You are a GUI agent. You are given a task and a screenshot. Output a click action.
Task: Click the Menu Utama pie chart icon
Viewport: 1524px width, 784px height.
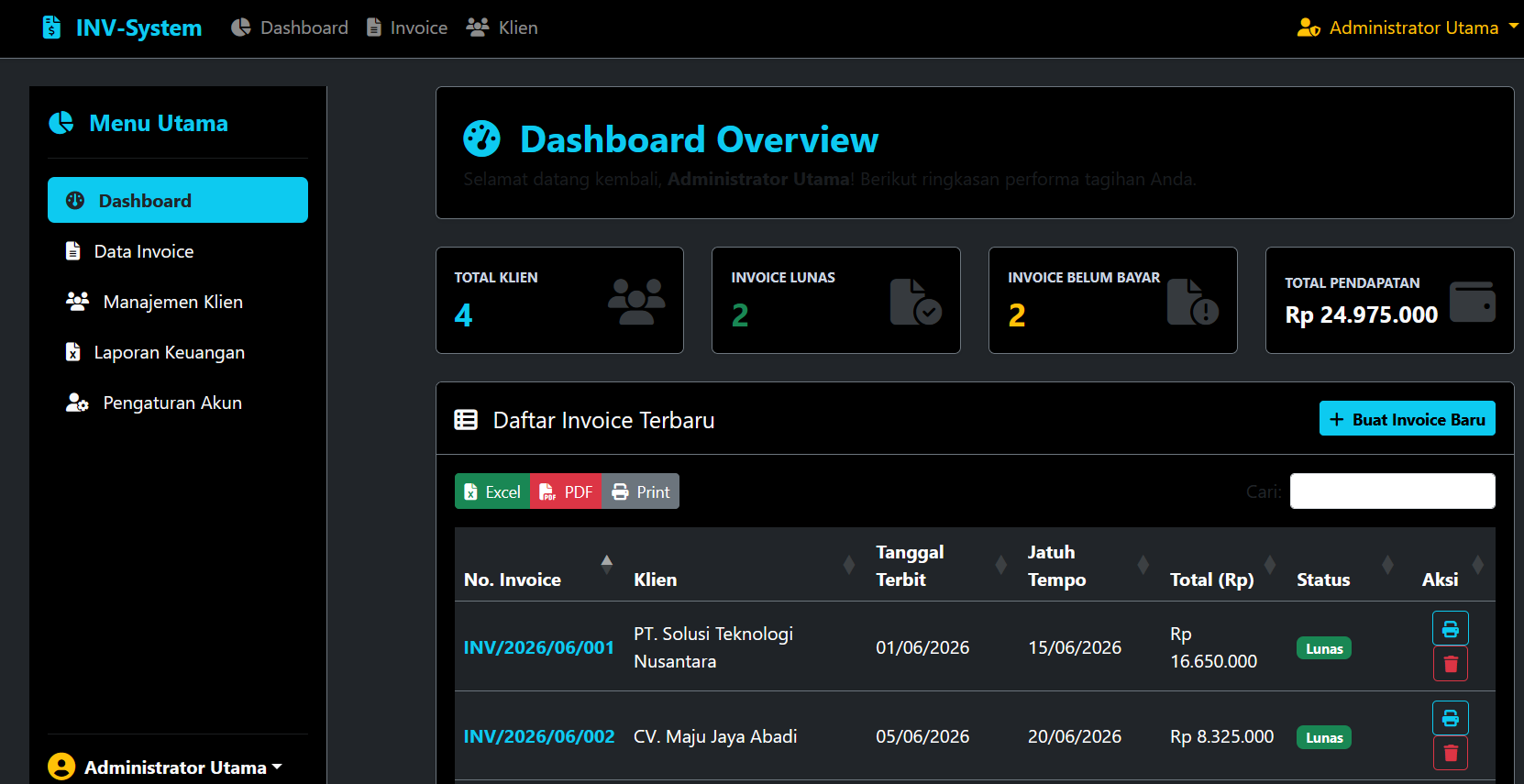(61, 123)
